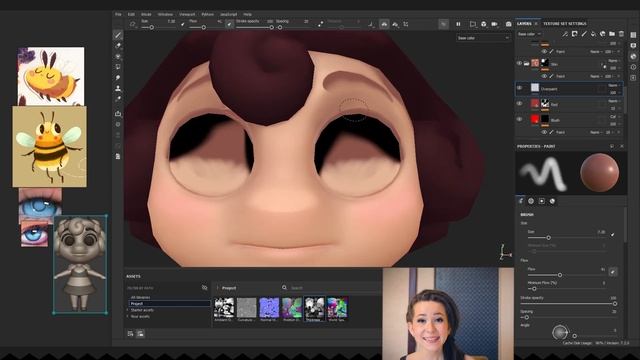Select the Material Picker tool
This screenshot has width=640, height=360.
118,99
